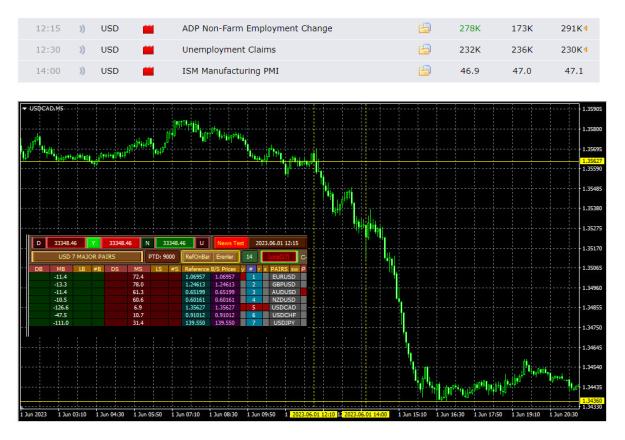Click the Reference B/S Prices header
Viewport: 625px width, 440px height.
pos(210,269)
